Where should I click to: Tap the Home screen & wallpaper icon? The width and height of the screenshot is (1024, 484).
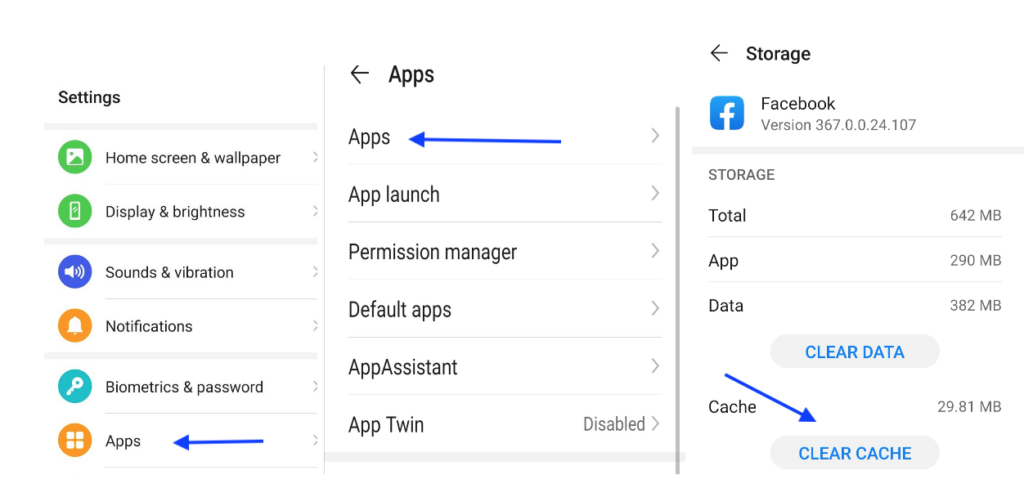coord(75,158)
